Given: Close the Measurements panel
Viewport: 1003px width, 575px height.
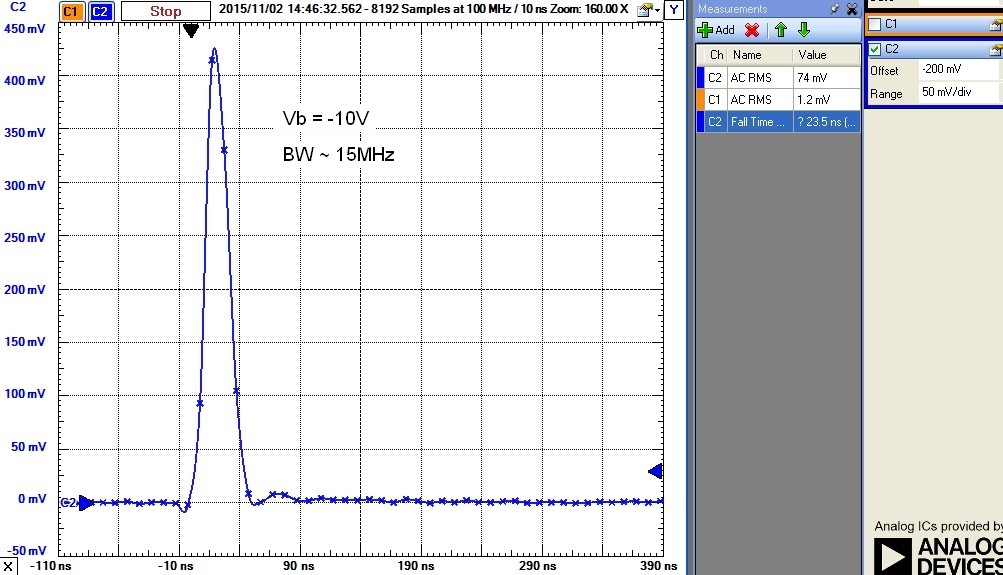Looking at the screenshot, I should point(851,9).
